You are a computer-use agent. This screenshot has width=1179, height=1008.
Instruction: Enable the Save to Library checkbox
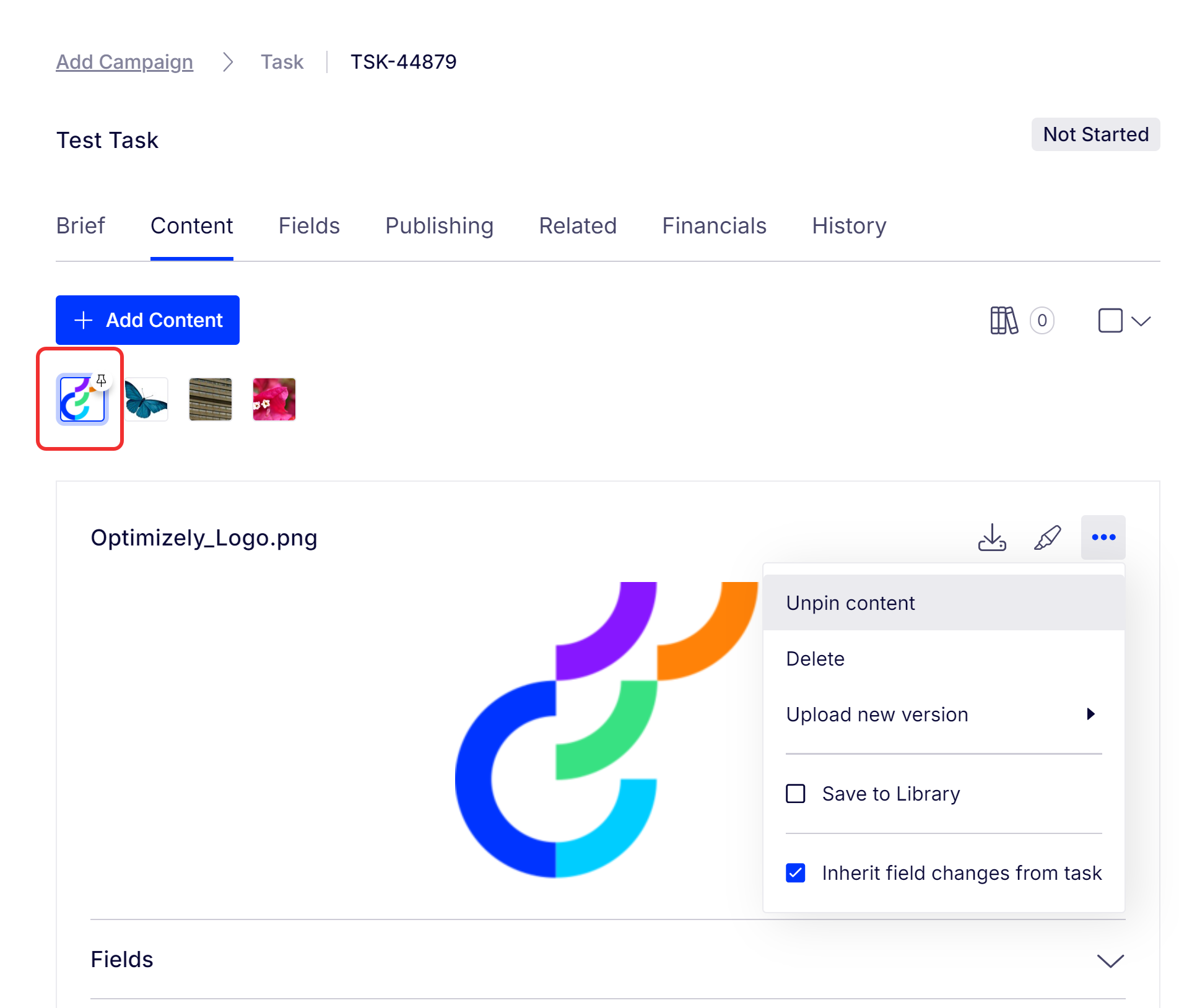796,794
